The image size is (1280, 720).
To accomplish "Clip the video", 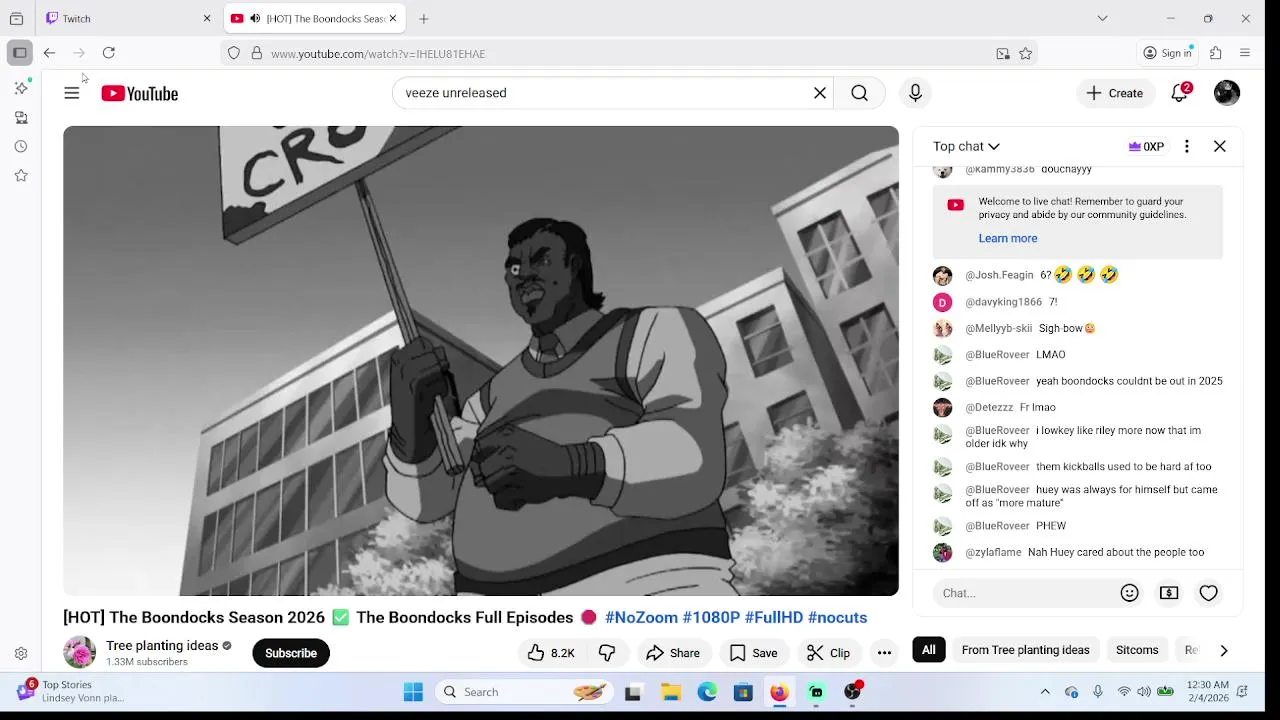I will (828, 653).
